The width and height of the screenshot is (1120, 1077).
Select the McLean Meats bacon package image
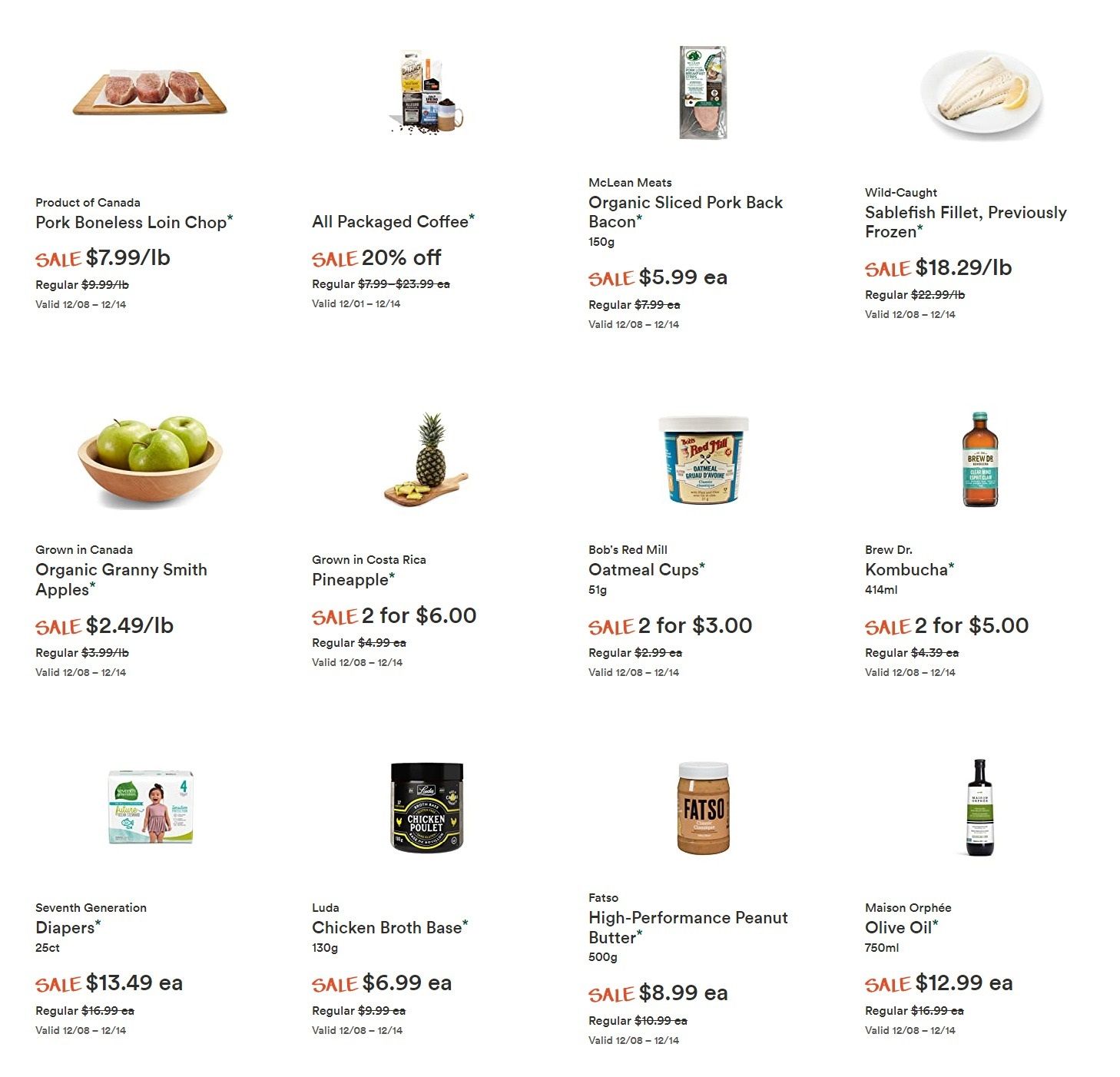tap(703, 92)
